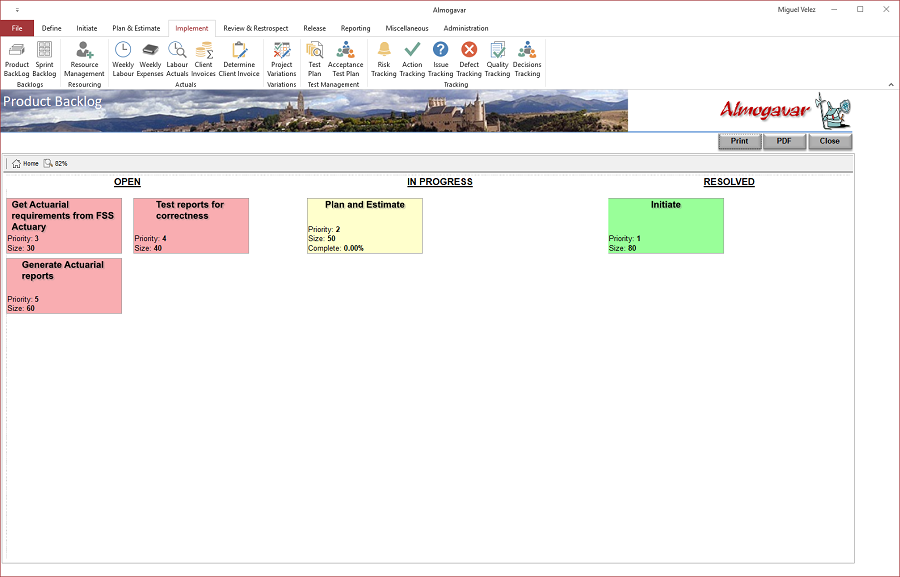Open Issue Tracking

coord(440,59)
